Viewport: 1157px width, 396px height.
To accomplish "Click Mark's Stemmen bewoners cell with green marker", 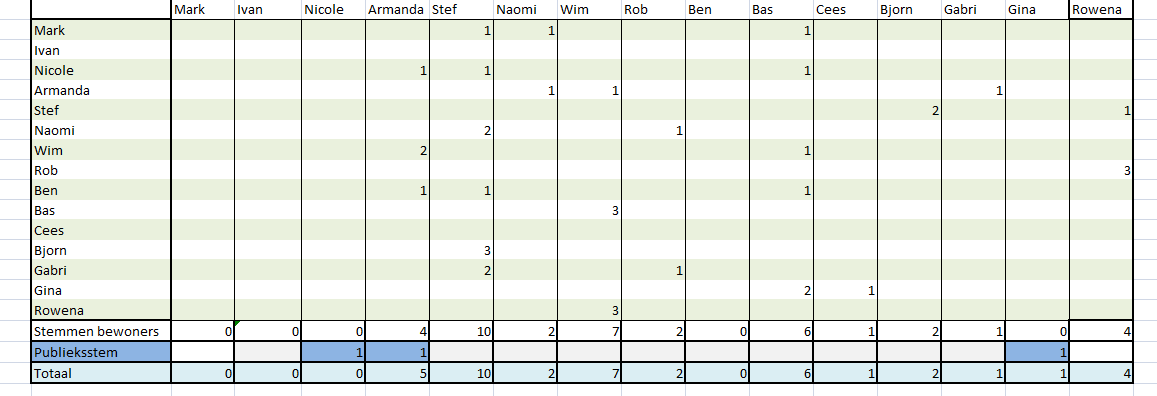I will [x=202, y=330].
